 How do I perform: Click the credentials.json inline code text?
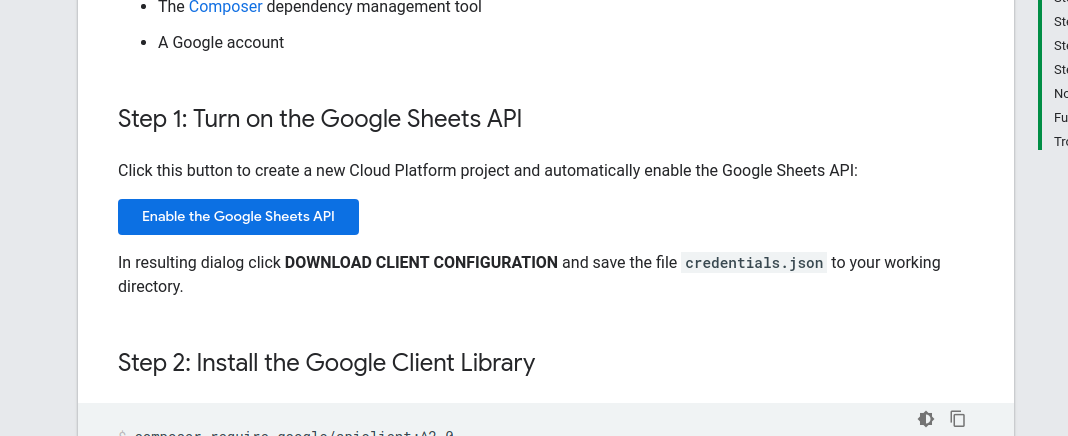(754, 263)
